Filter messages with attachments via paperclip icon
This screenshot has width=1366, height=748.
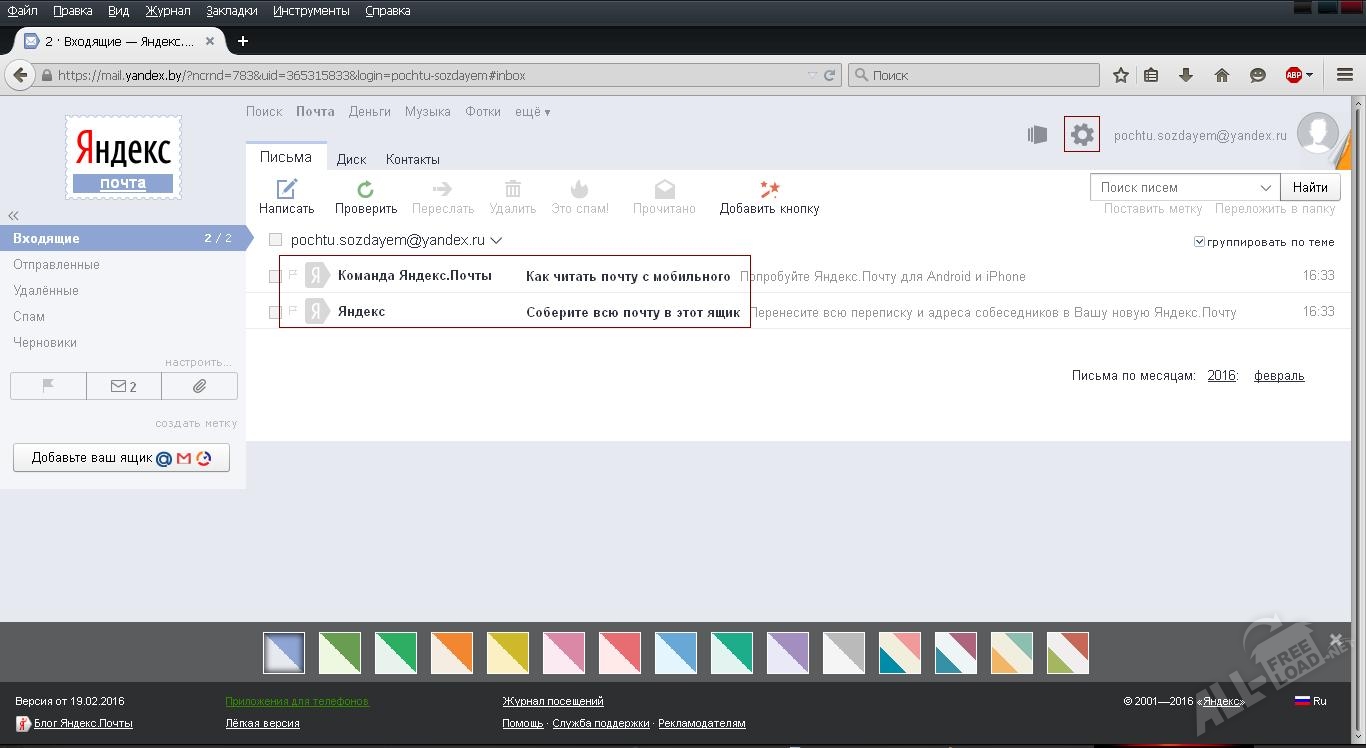coord(199,386)
